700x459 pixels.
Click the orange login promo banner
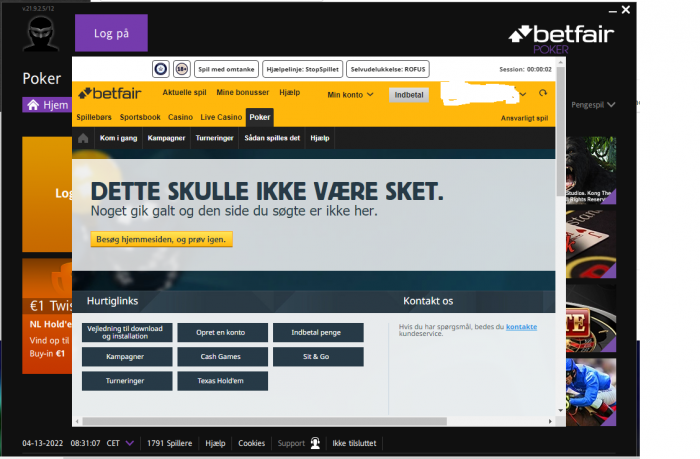pyautogui.click(x=47, y=194)
